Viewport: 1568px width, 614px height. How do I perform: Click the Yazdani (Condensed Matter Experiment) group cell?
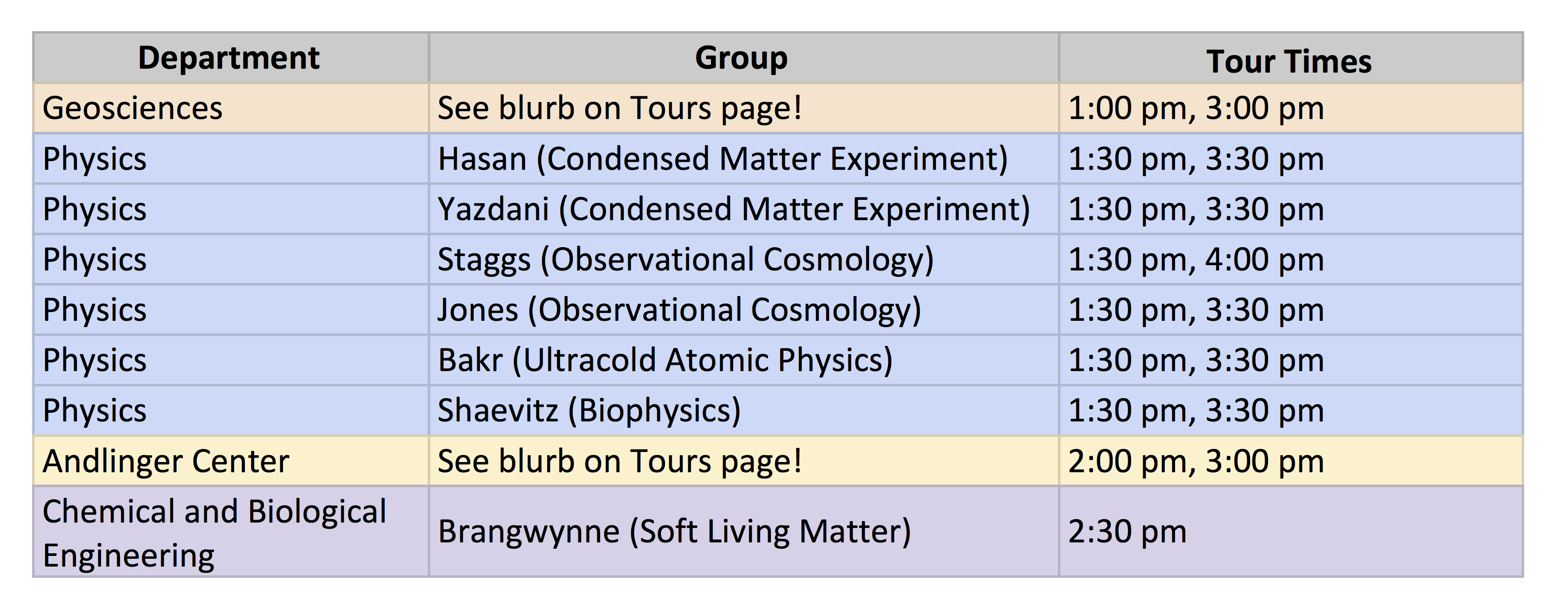click(734, 210)
